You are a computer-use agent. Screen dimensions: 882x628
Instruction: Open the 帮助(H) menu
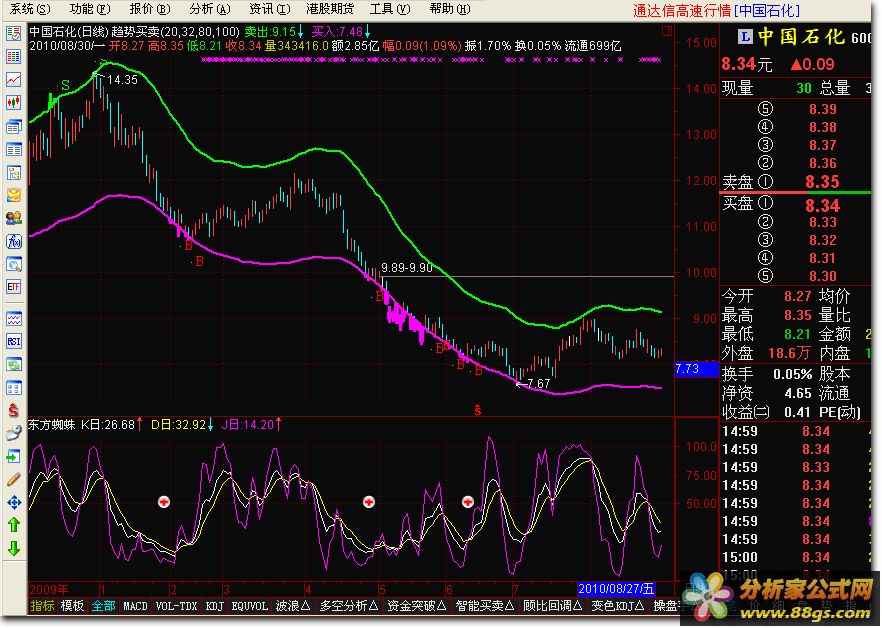pos(450,9)
